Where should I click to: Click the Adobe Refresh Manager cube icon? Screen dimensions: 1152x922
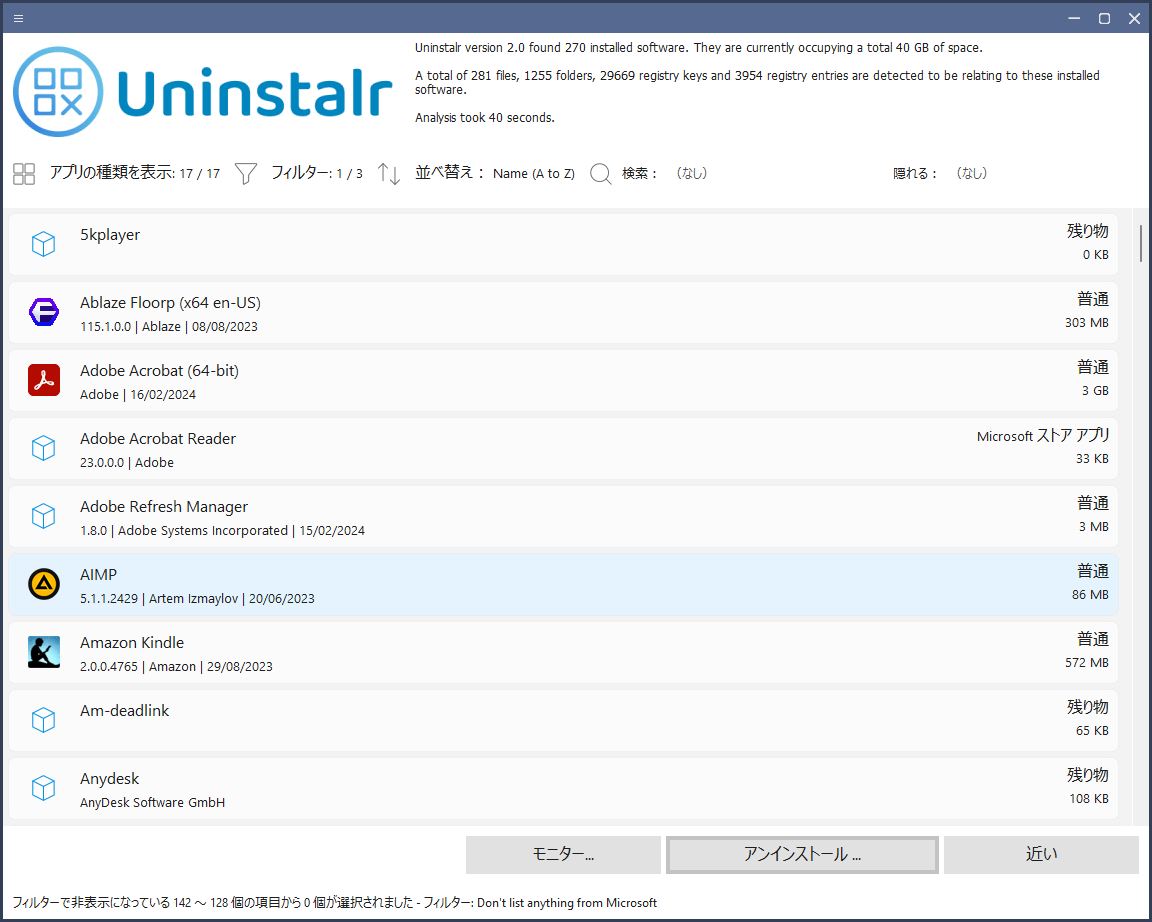43,516
